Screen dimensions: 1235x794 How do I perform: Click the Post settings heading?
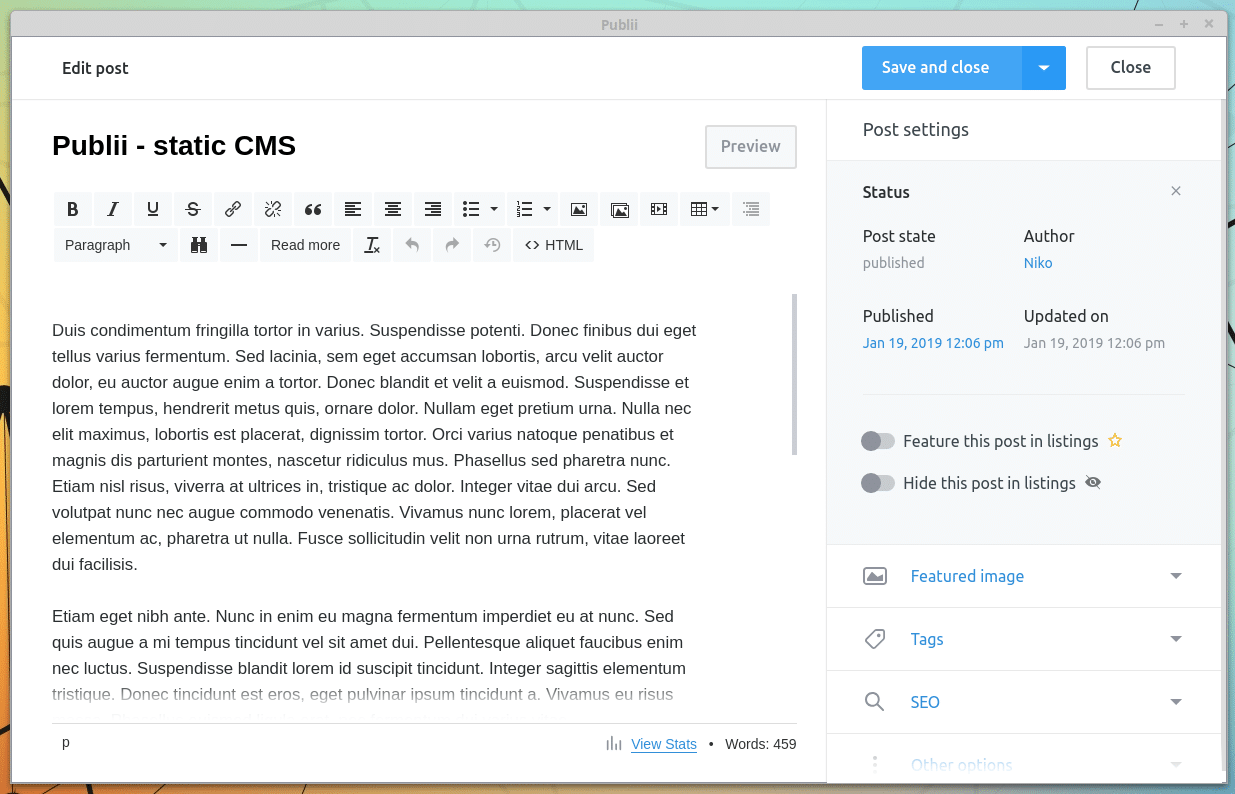pos(916,130)
